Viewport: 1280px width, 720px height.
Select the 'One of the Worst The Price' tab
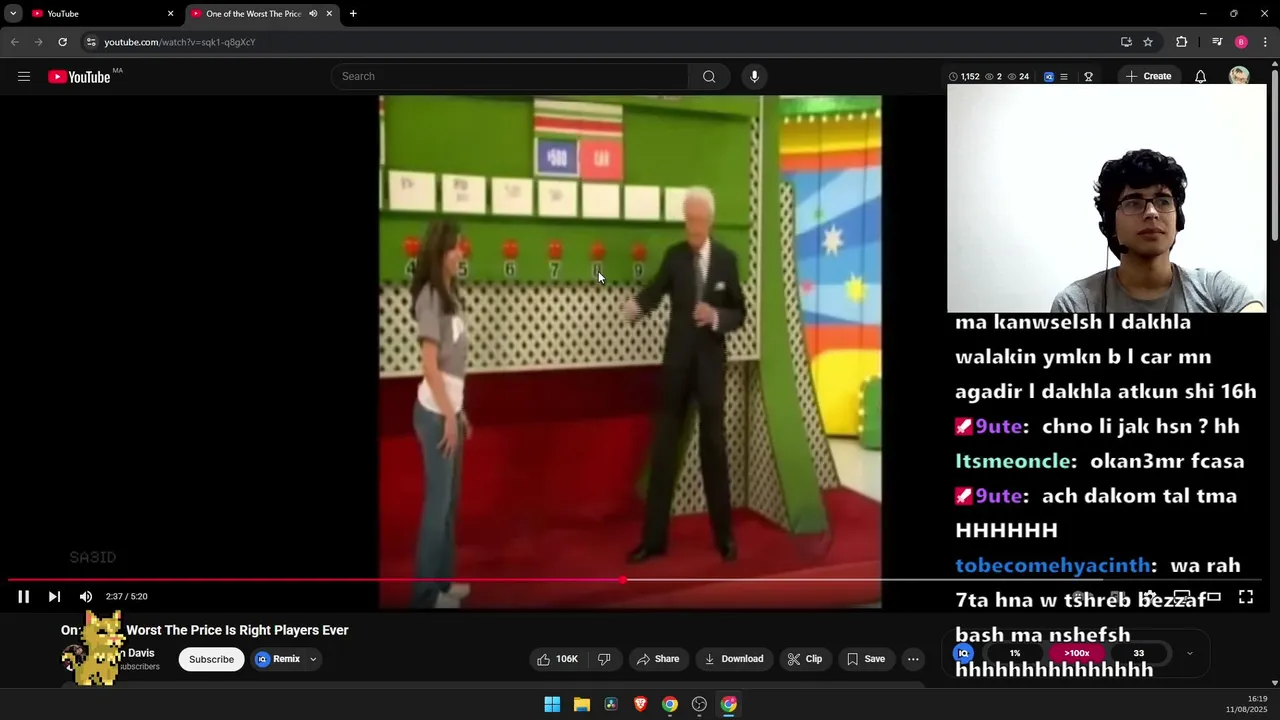(254, 14)
